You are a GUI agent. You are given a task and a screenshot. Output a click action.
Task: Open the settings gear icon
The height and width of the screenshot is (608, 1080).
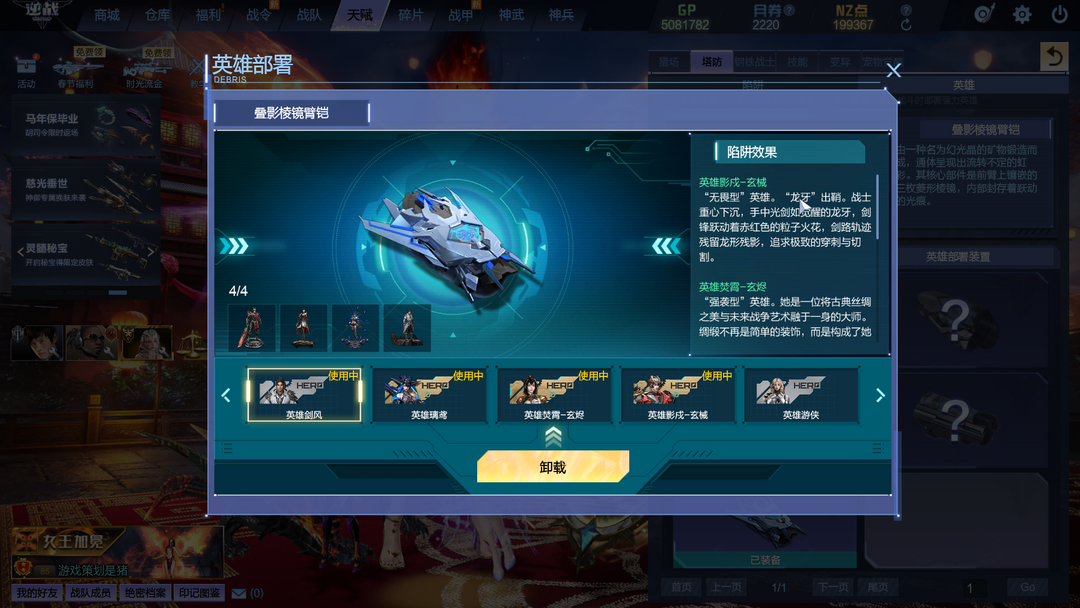(1022, 14)
